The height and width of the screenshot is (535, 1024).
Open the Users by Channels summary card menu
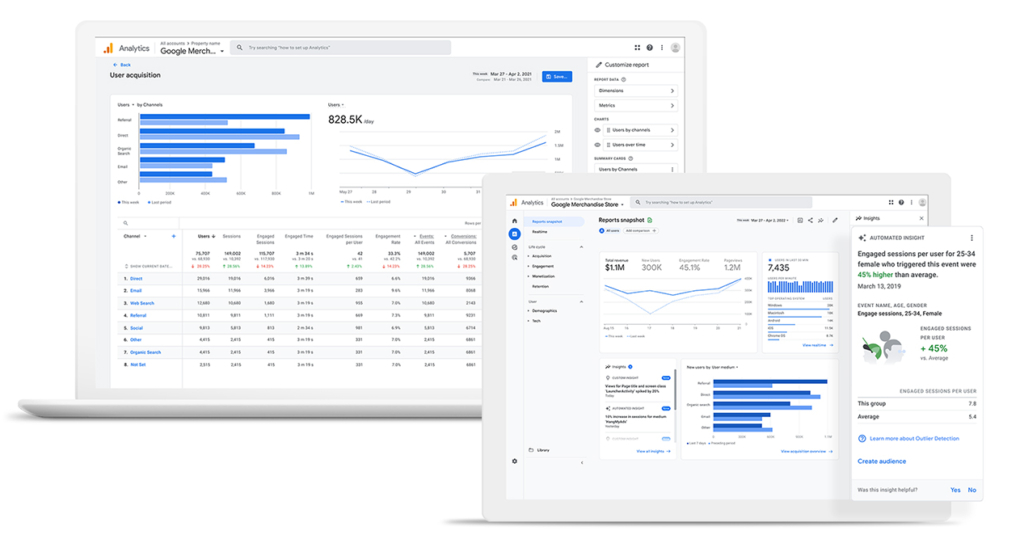[x=672, y=169]
